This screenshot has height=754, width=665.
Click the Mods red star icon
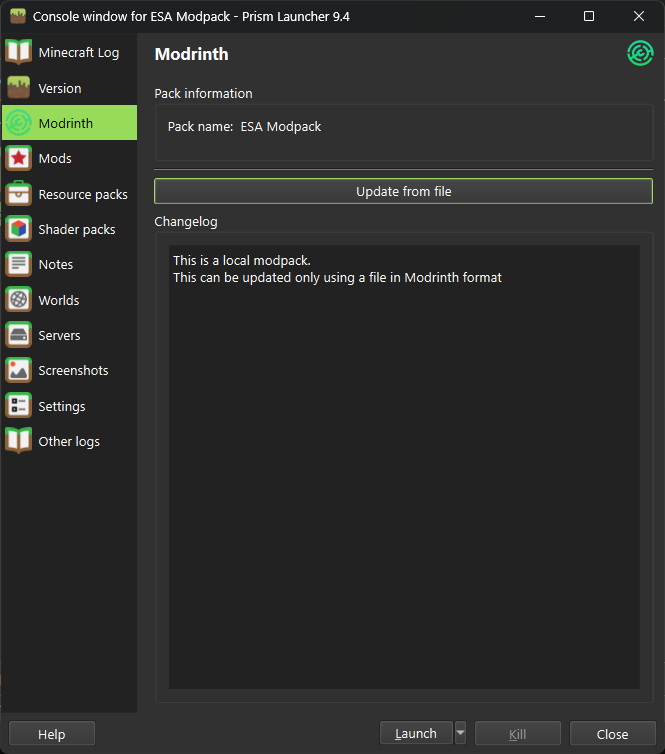point(19,158)
